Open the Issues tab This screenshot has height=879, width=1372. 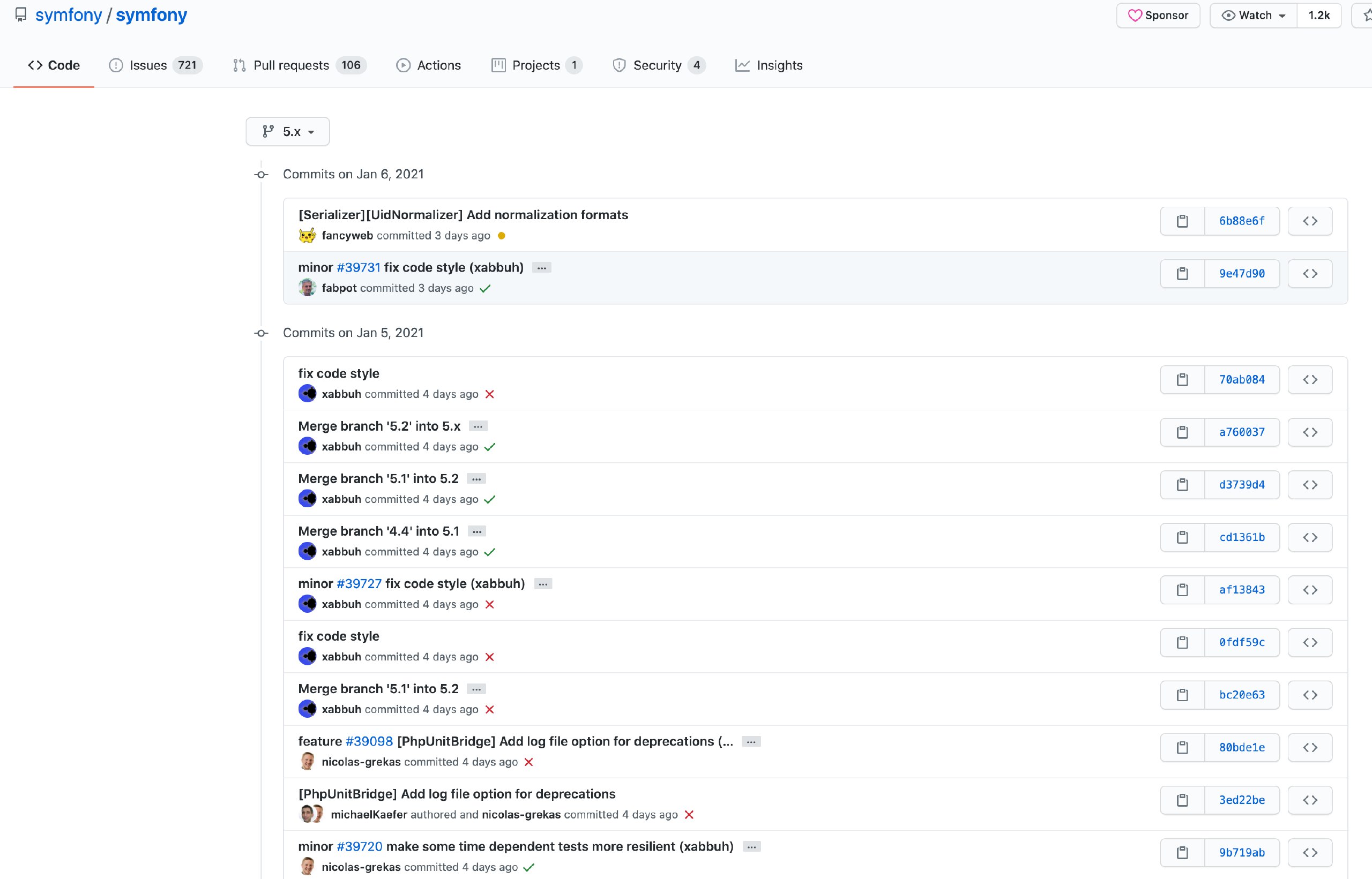point(155,65)
